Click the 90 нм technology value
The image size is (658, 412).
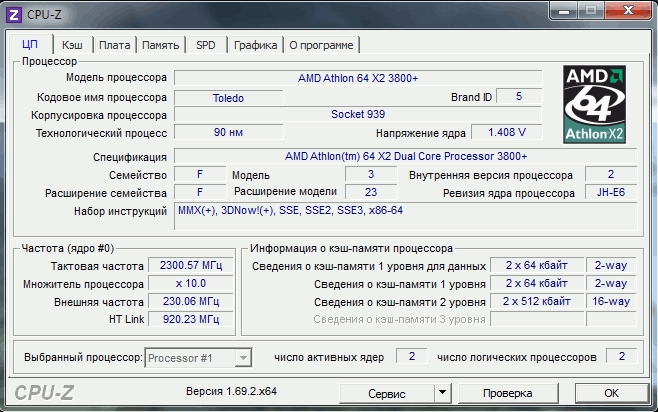click(x=228, y=132)
